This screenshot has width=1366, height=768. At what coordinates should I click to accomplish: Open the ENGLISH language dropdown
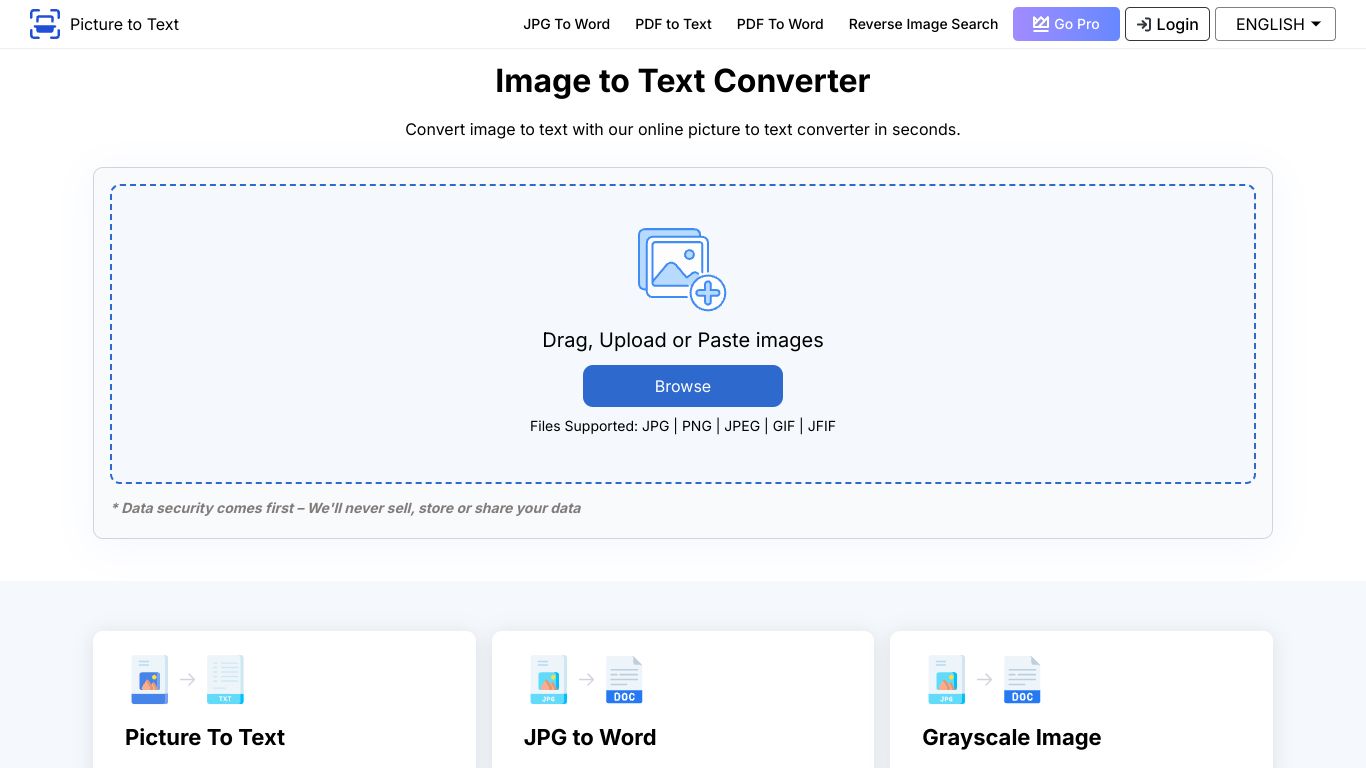[1275, 24]
